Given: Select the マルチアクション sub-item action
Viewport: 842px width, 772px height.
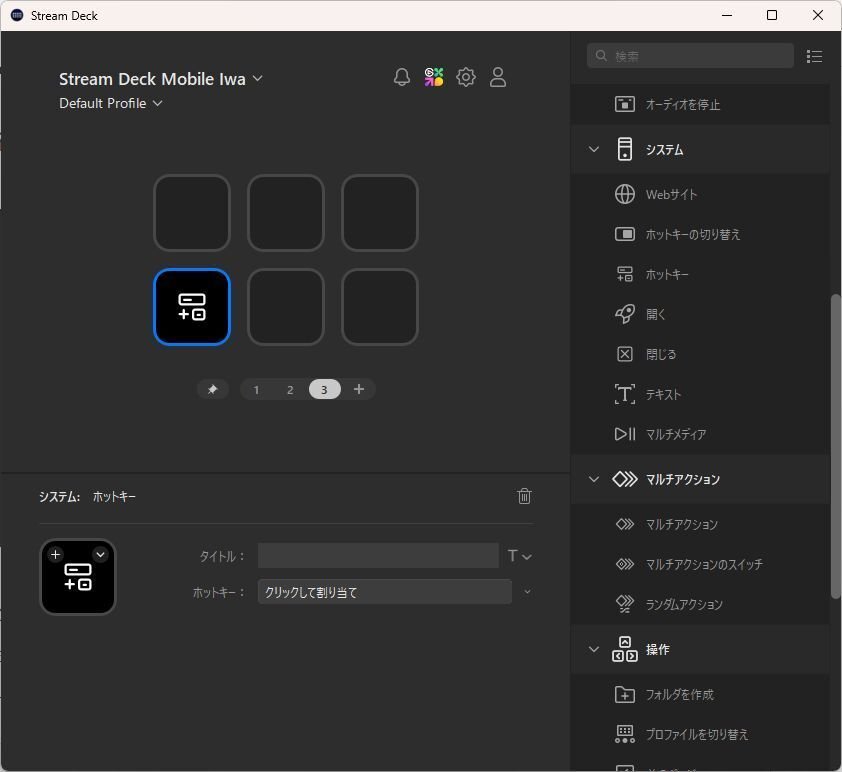Looking at the screenshot, I should click(700, 524).
